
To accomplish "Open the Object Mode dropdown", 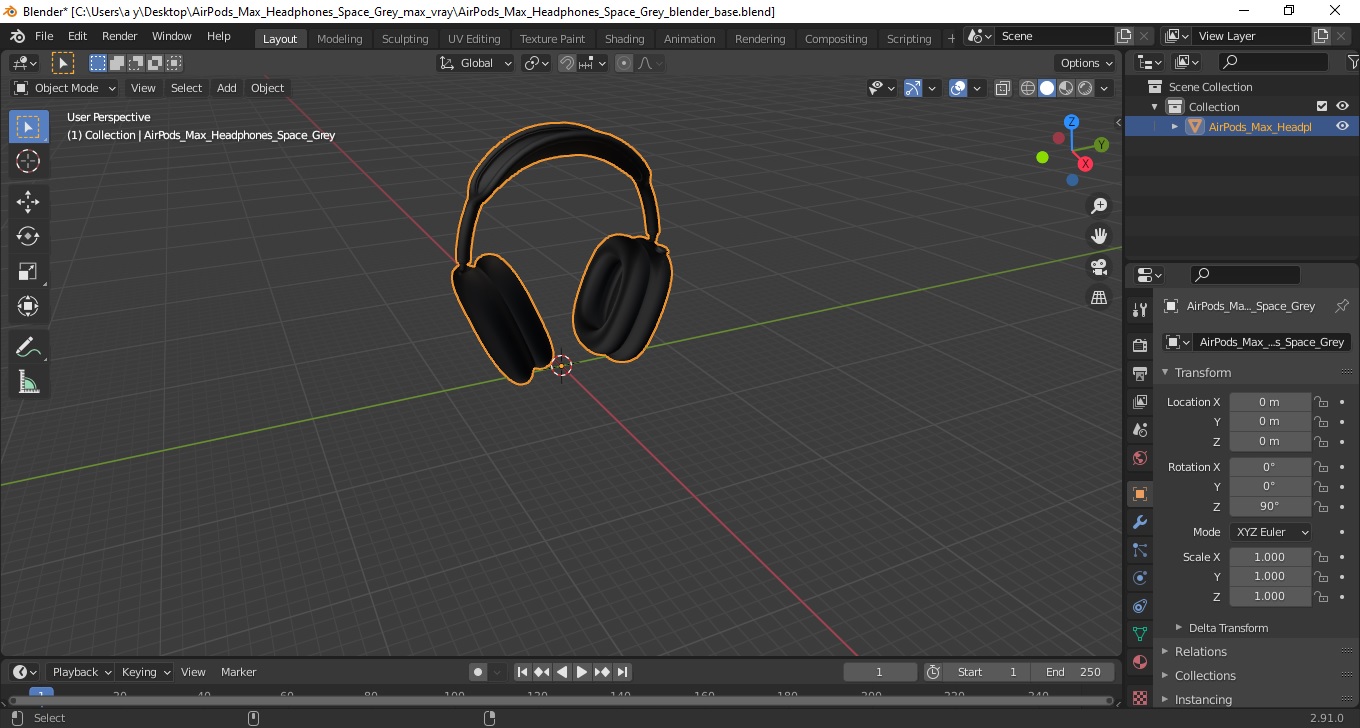I will point(65,88).
